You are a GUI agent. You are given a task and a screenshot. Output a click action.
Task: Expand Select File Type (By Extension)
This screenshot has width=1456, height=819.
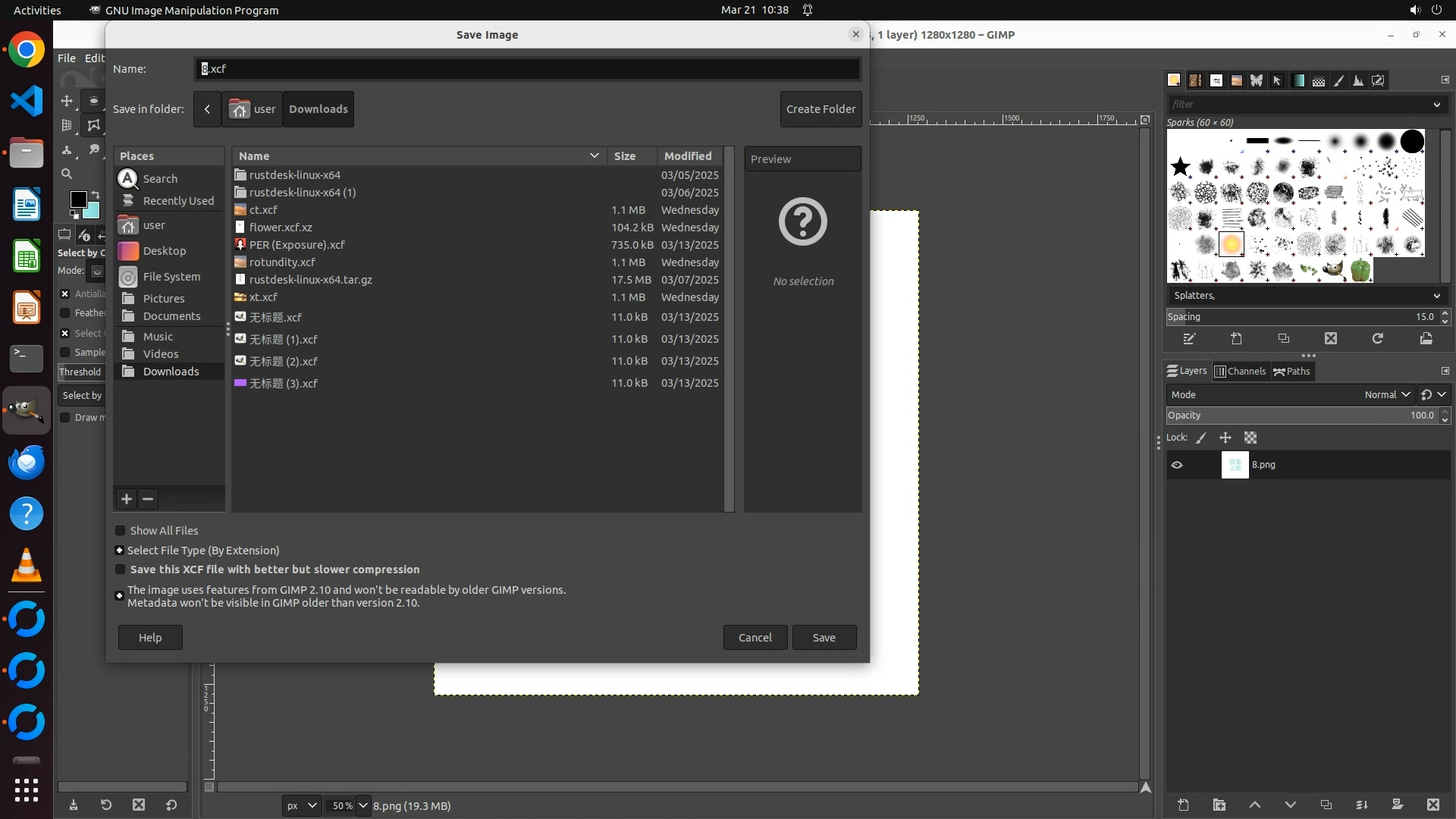coord(120,551)
